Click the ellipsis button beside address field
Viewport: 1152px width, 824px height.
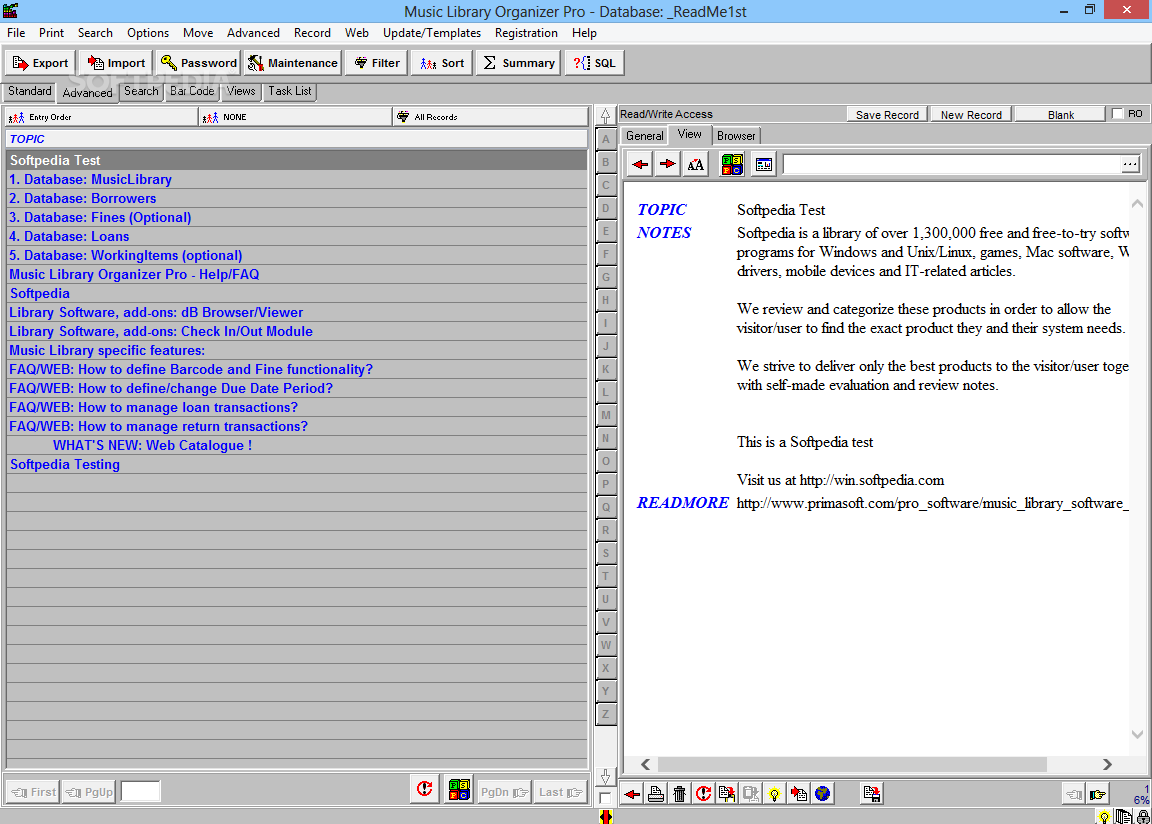click(x=1130, y=165)
